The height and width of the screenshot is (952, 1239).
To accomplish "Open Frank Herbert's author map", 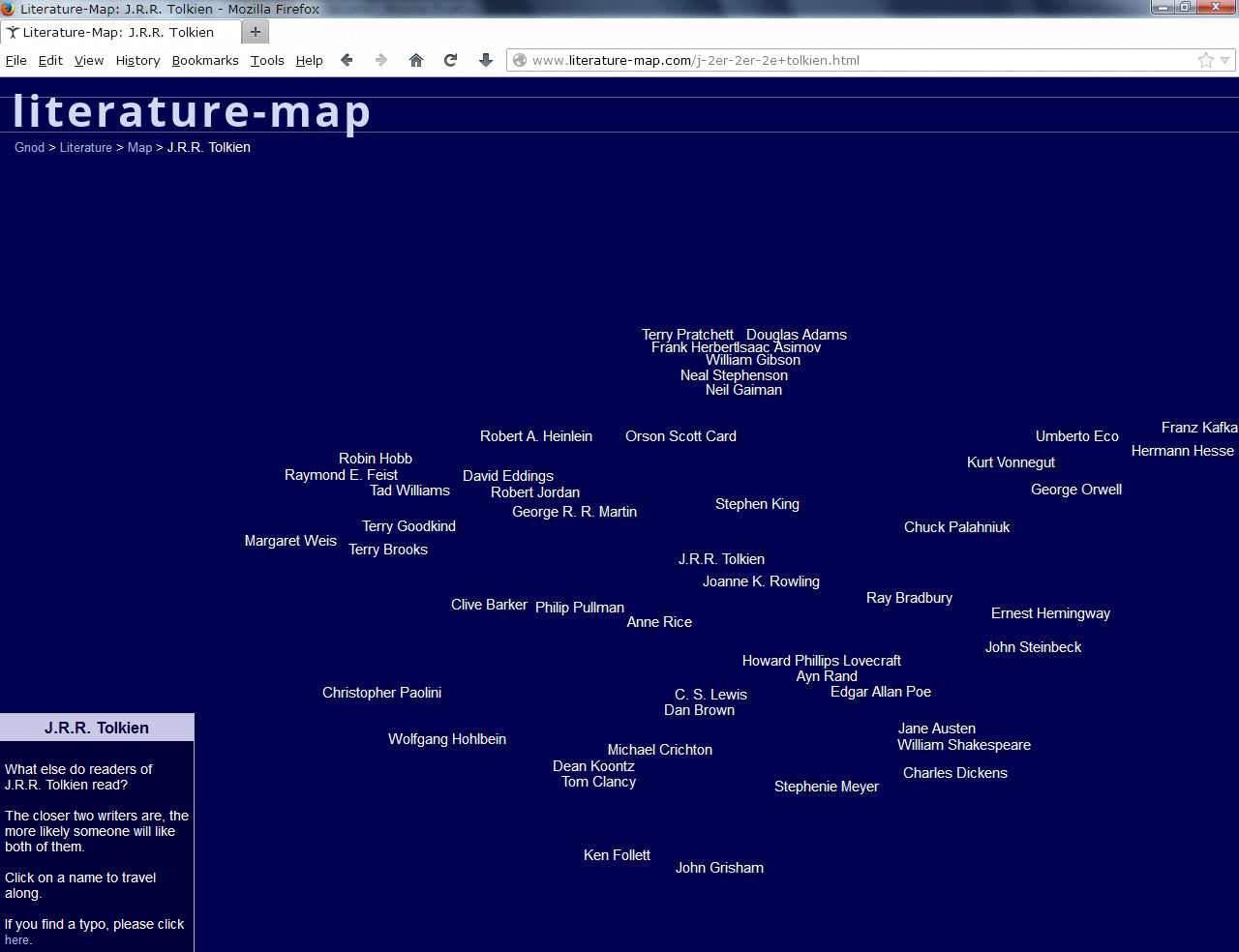I will [x=694, y=347].
